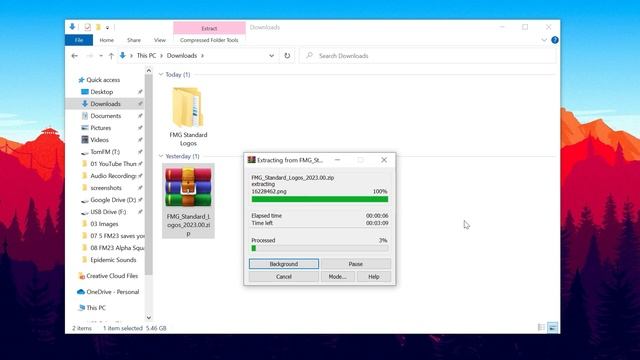Go back with the back arrow
This screenshot has width=640, height=360.
coord(74,56)
